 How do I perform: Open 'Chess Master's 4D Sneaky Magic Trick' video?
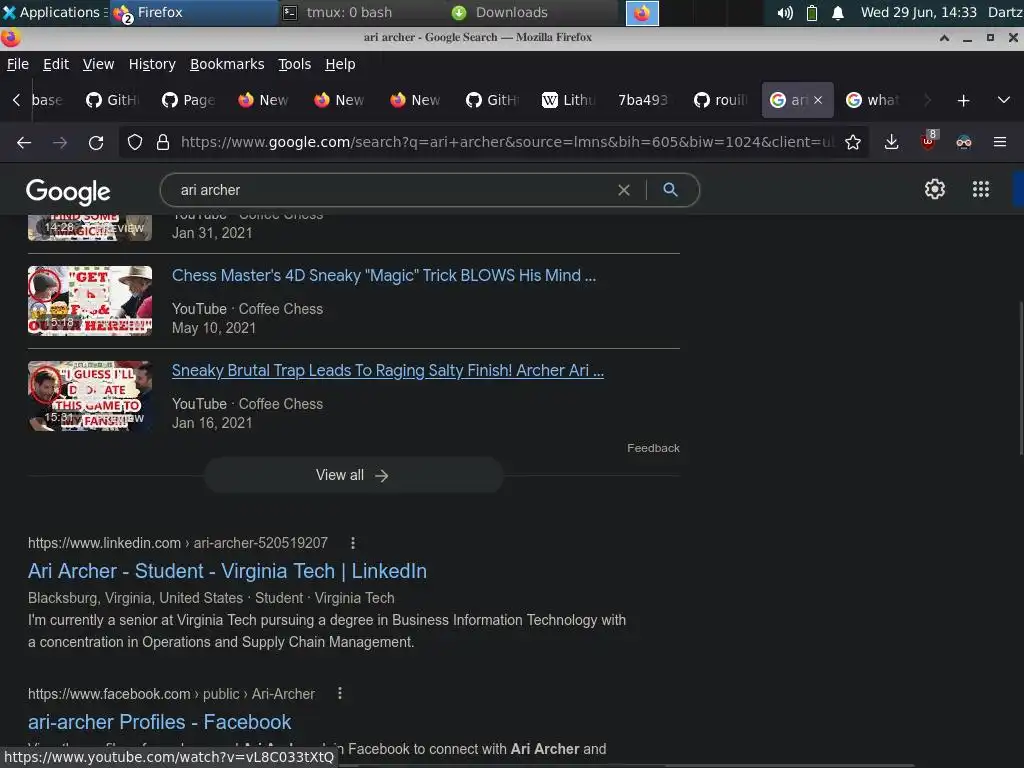(x=383, y=276)
